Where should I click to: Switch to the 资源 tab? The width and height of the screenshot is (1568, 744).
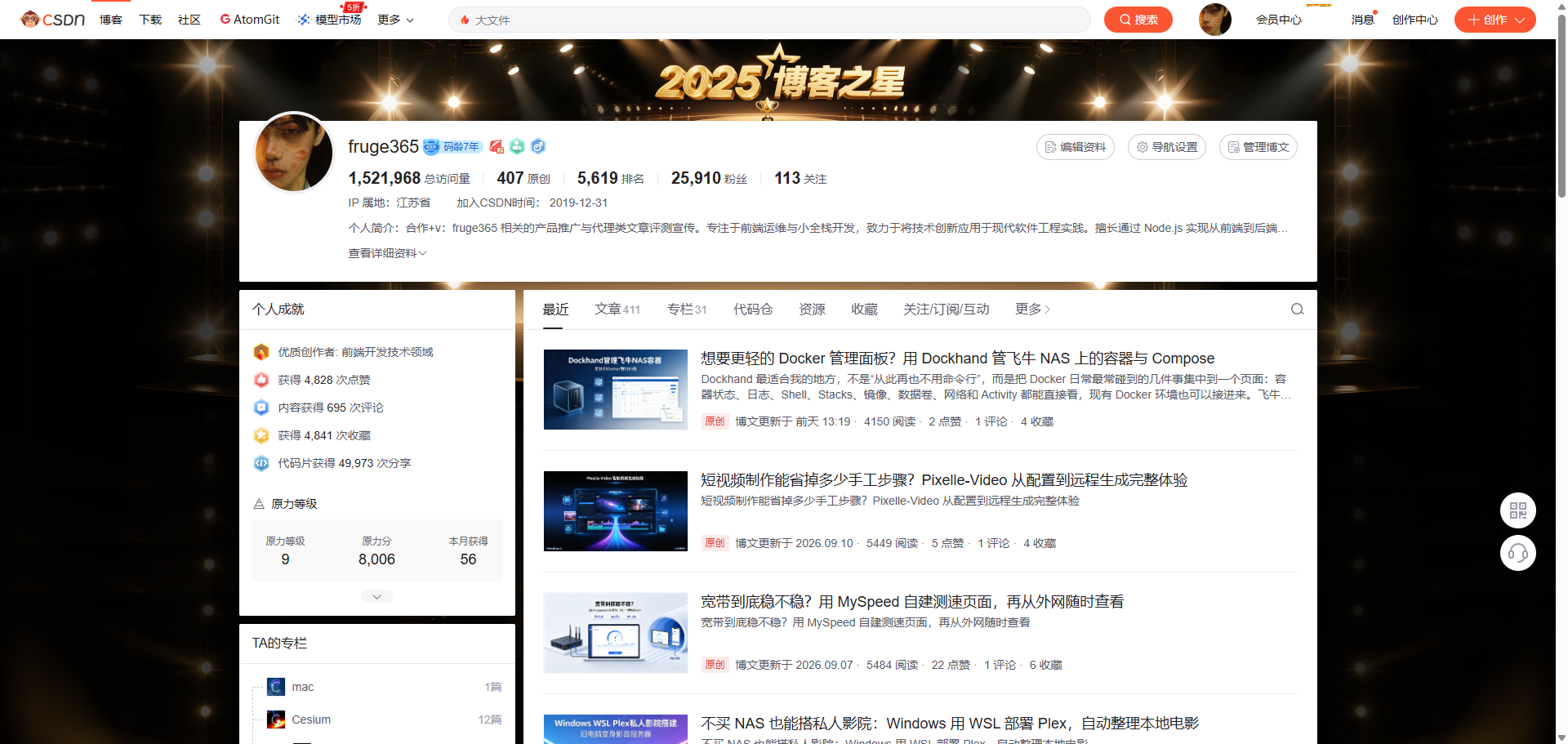point(812,309)
